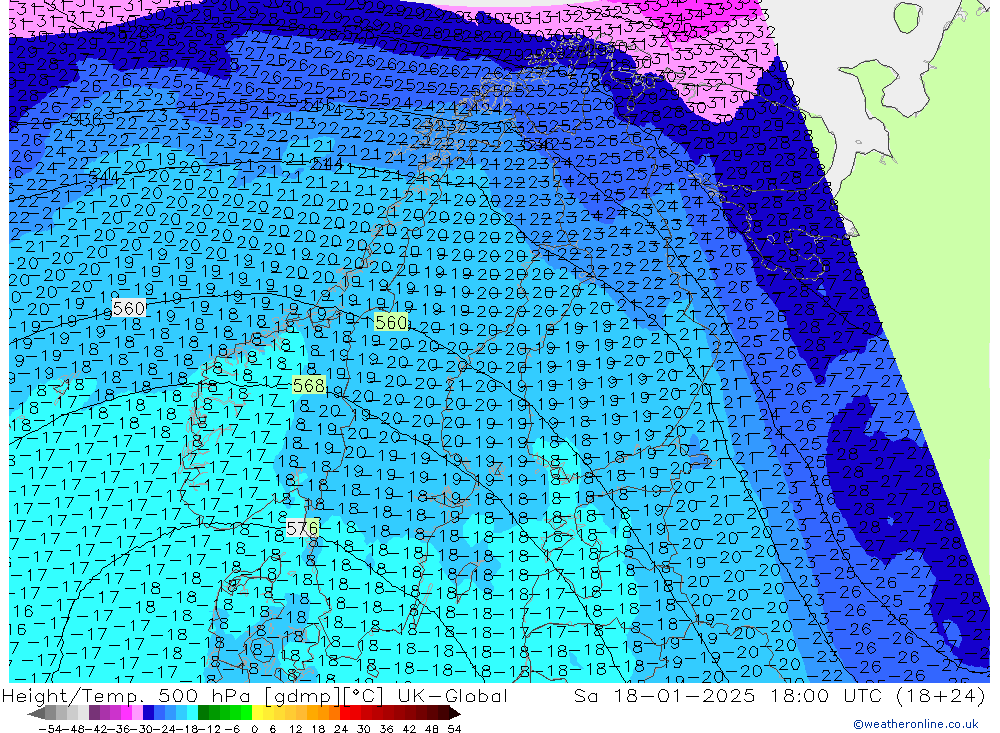Click the -54 legend scale value
Screen dimensions: 1000x733
(50, 729)
